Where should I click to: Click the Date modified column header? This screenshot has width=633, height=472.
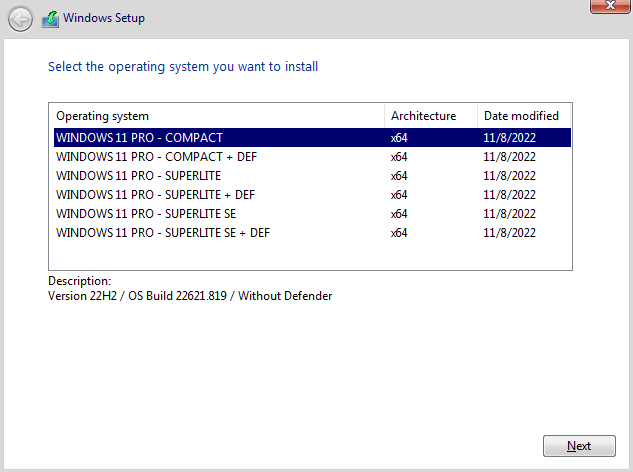521,116
